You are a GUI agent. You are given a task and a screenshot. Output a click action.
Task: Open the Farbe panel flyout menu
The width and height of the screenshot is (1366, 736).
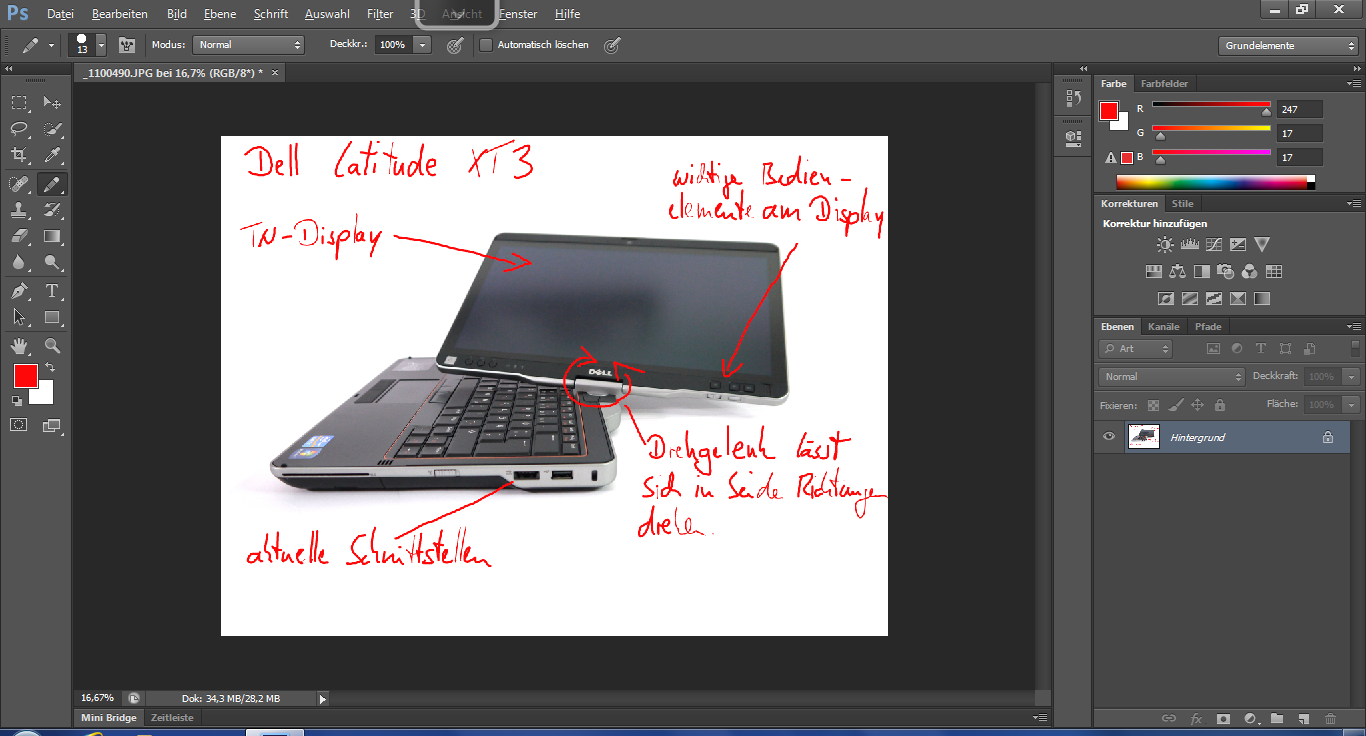click(1354, 84)
